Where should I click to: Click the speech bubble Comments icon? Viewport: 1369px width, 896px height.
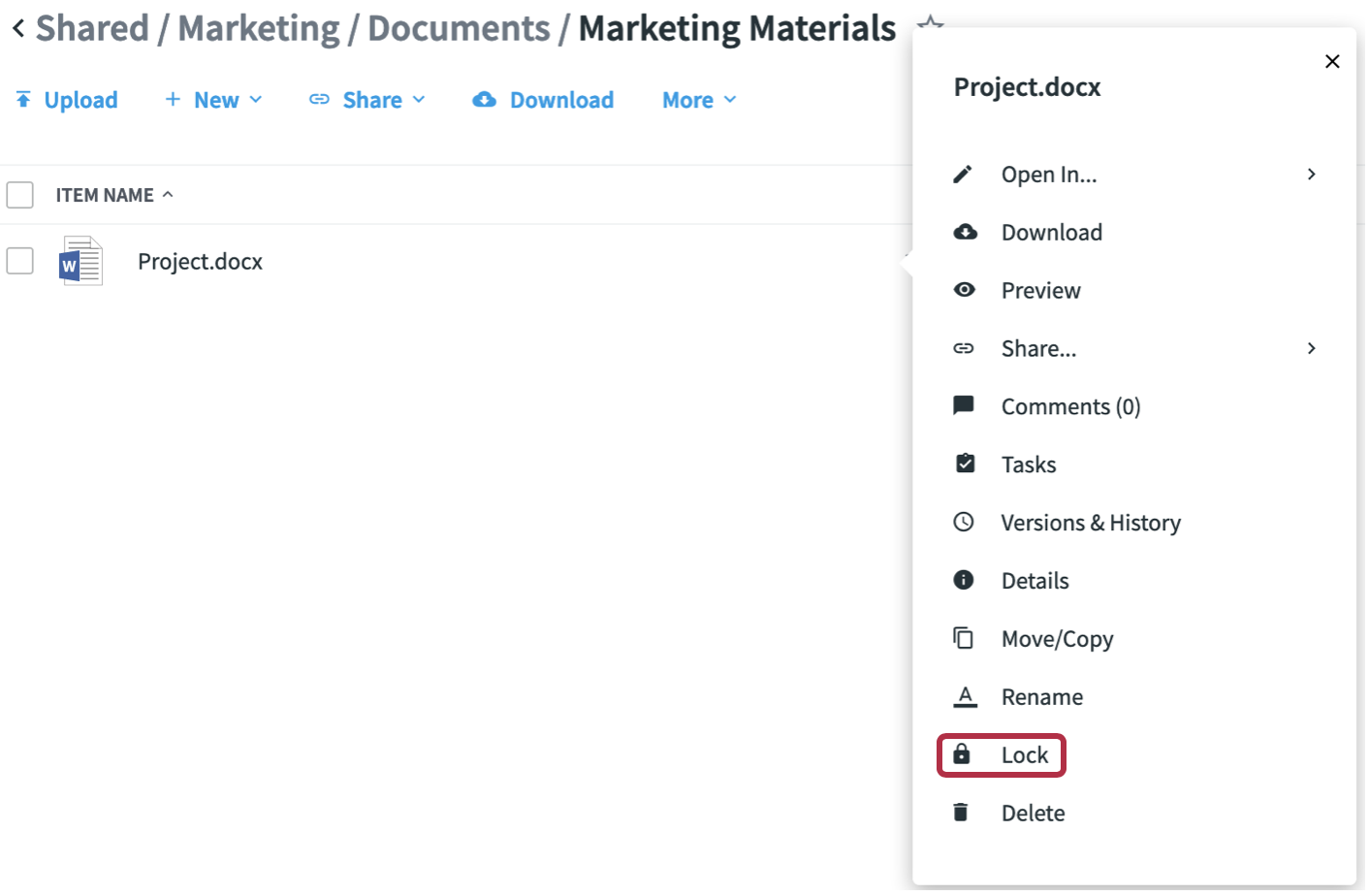tap(965, 405)
